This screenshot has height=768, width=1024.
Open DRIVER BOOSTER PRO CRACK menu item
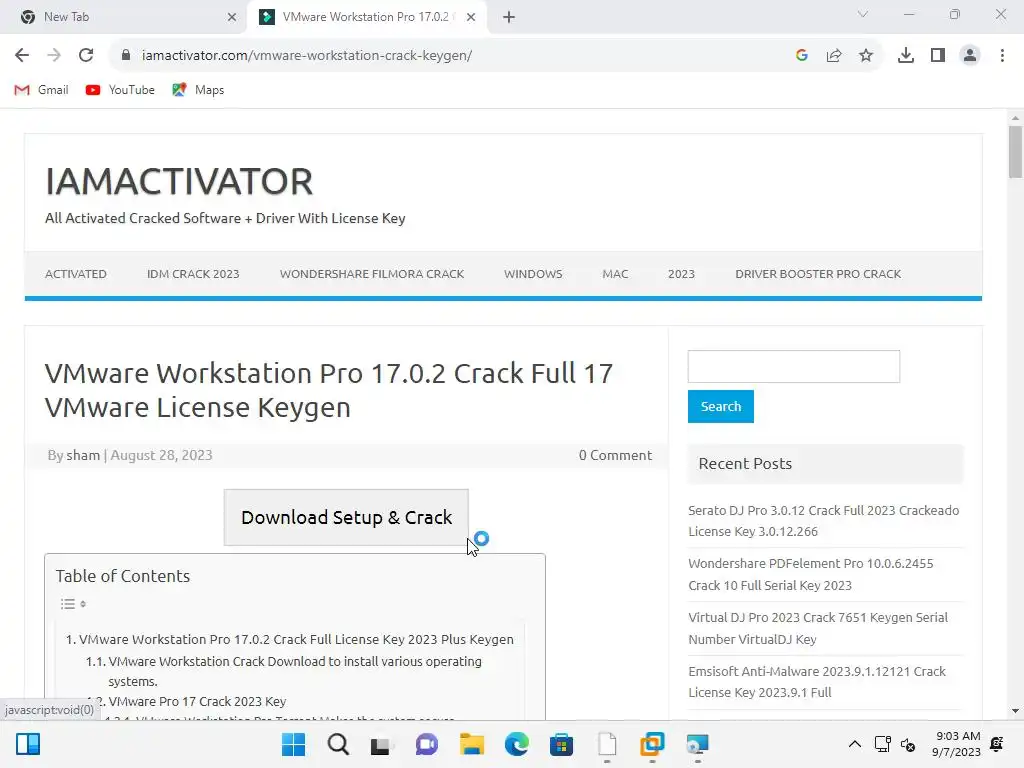click(818, 274)
